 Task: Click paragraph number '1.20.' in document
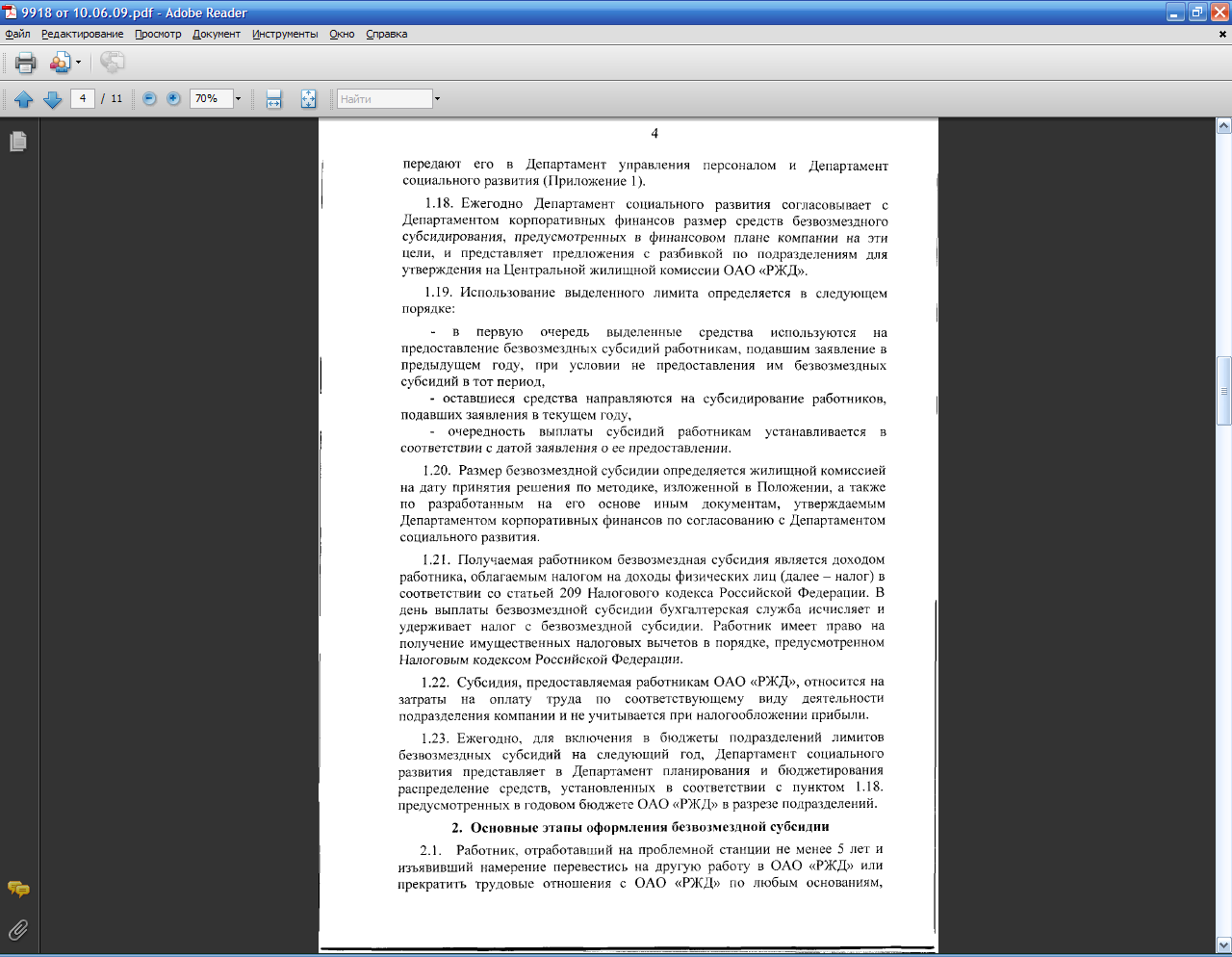(437, 471)
